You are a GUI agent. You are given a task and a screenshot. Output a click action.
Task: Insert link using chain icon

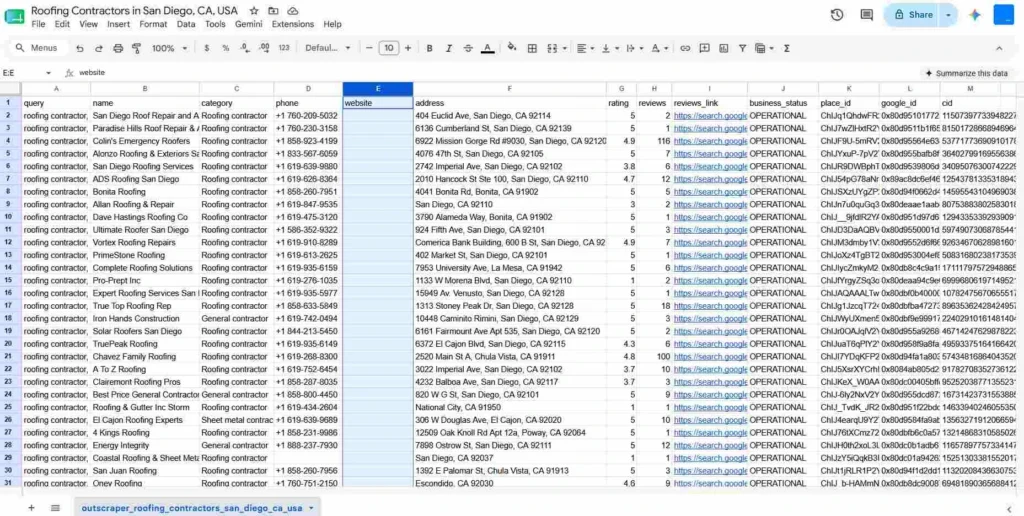tap(685, 48)
